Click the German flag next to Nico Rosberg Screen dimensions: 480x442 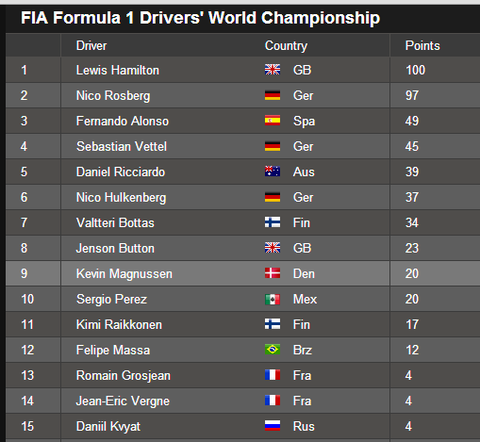point(272,95)
